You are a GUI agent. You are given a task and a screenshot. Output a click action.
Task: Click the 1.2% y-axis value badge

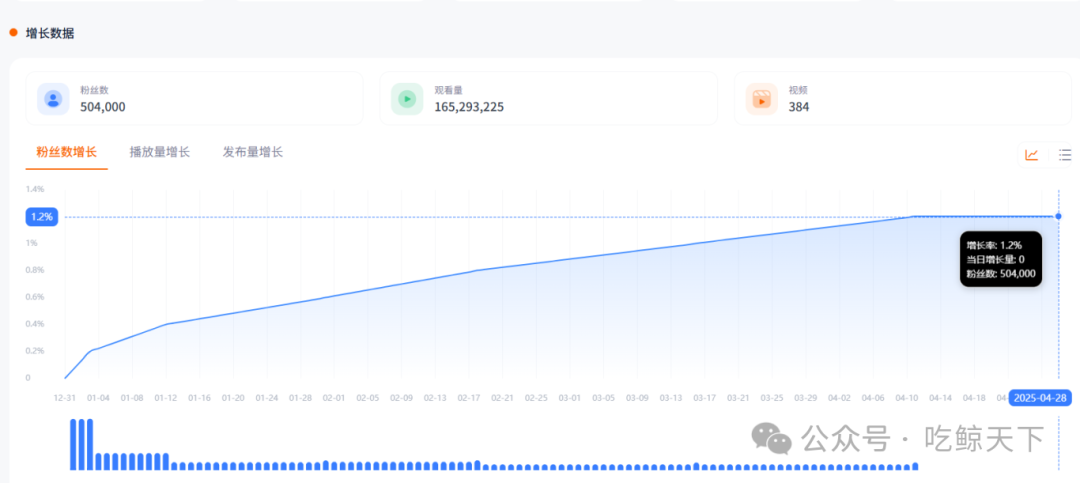42,217
